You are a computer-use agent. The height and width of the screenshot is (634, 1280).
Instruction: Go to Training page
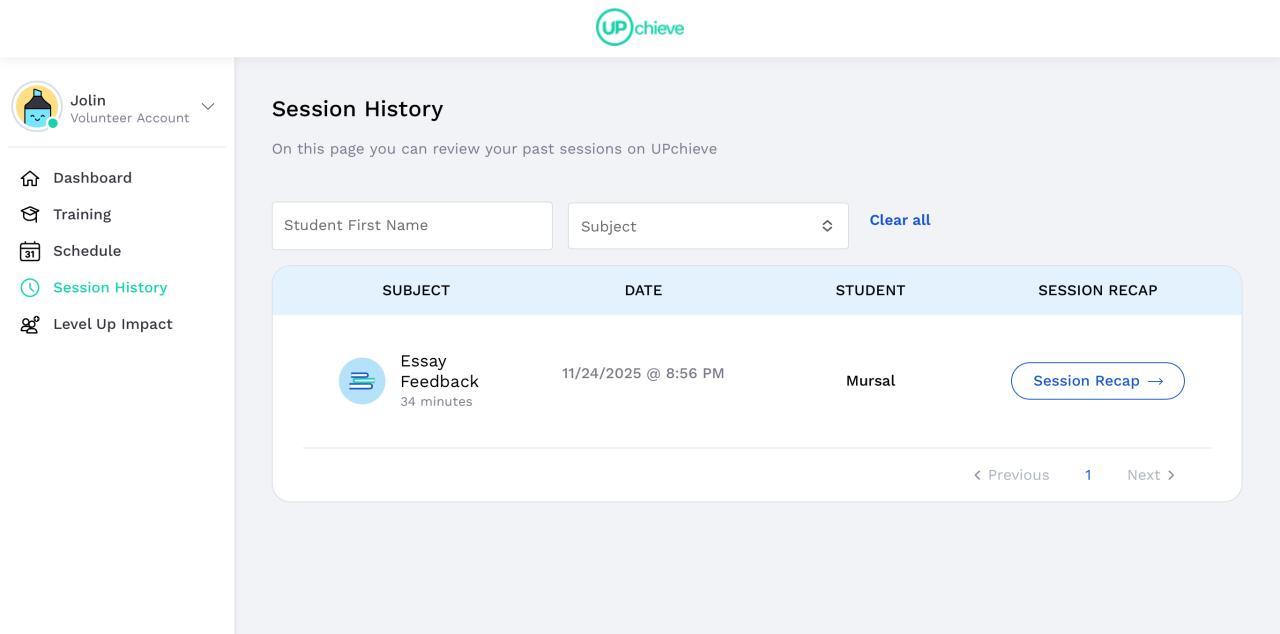pyautogui.click(x=82, y=215)
